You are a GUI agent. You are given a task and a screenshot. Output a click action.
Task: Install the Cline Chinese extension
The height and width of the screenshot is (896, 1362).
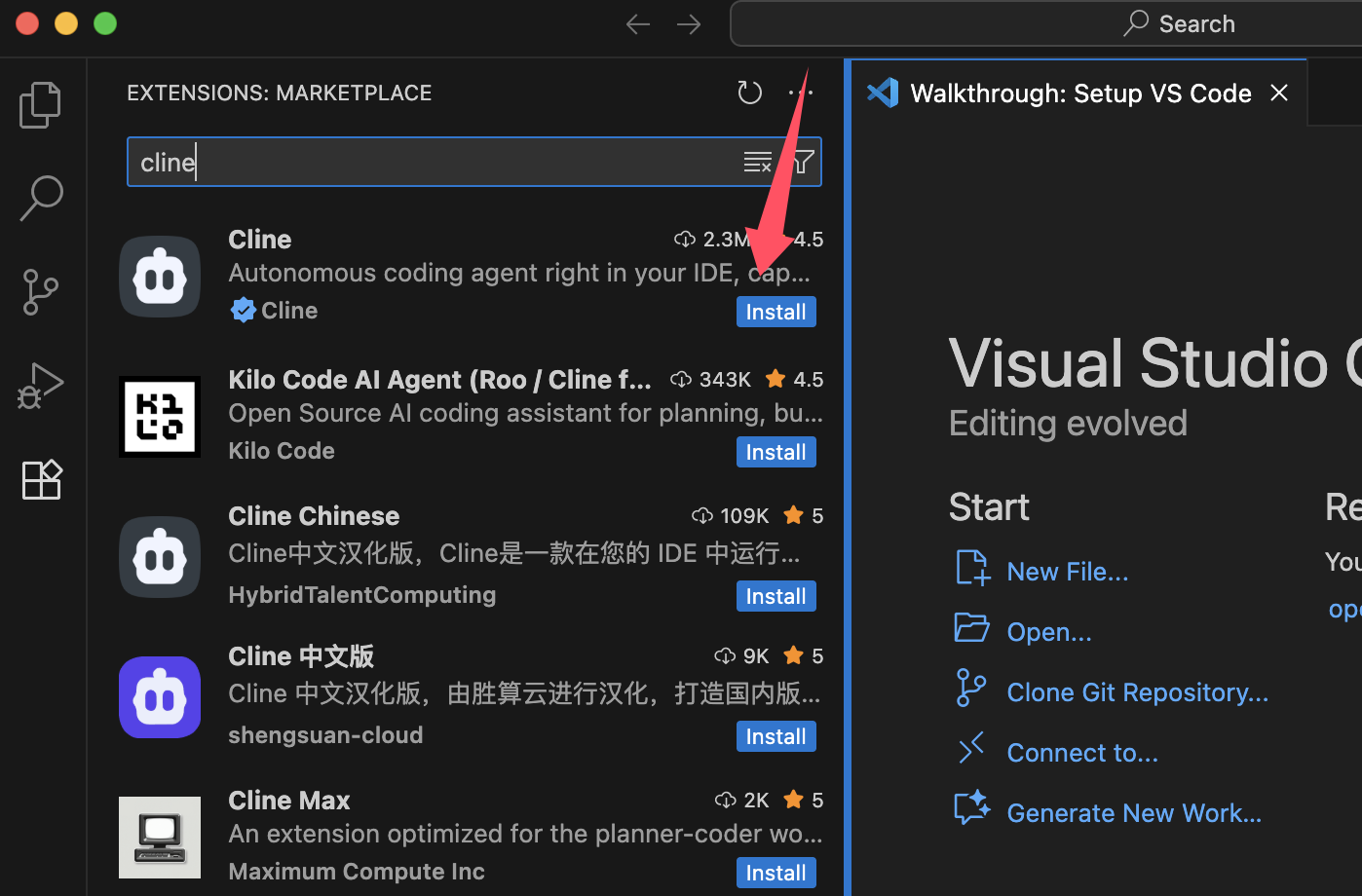click(x=776, y=596)
